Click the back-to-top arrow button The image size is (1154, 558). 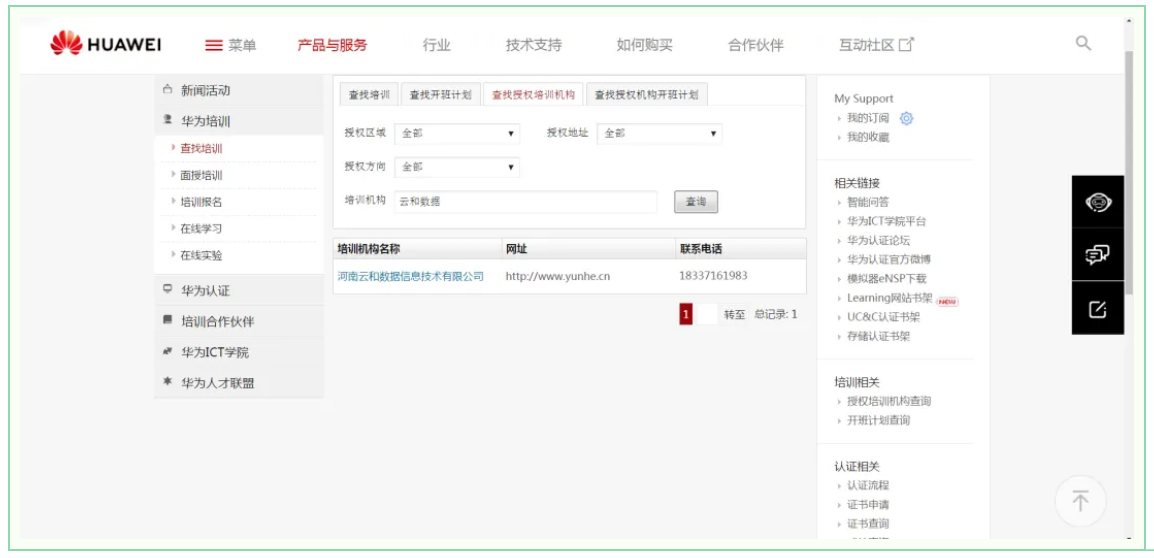(1080, 501)
